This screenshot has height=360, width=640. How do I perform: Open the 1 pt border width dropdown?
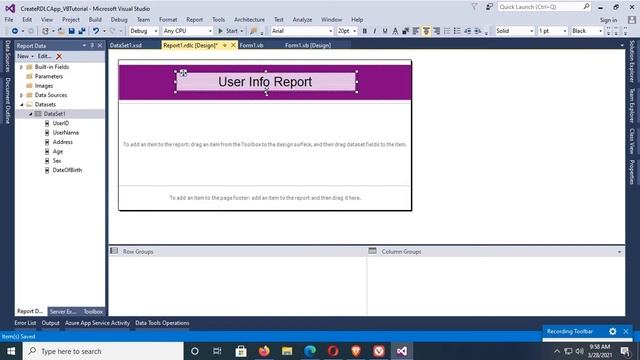(x=553, y=31)
